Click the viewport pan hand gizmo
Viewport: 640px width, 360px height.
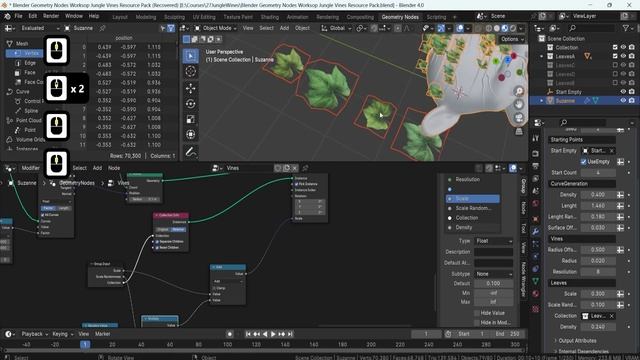[x=519, y=104]
